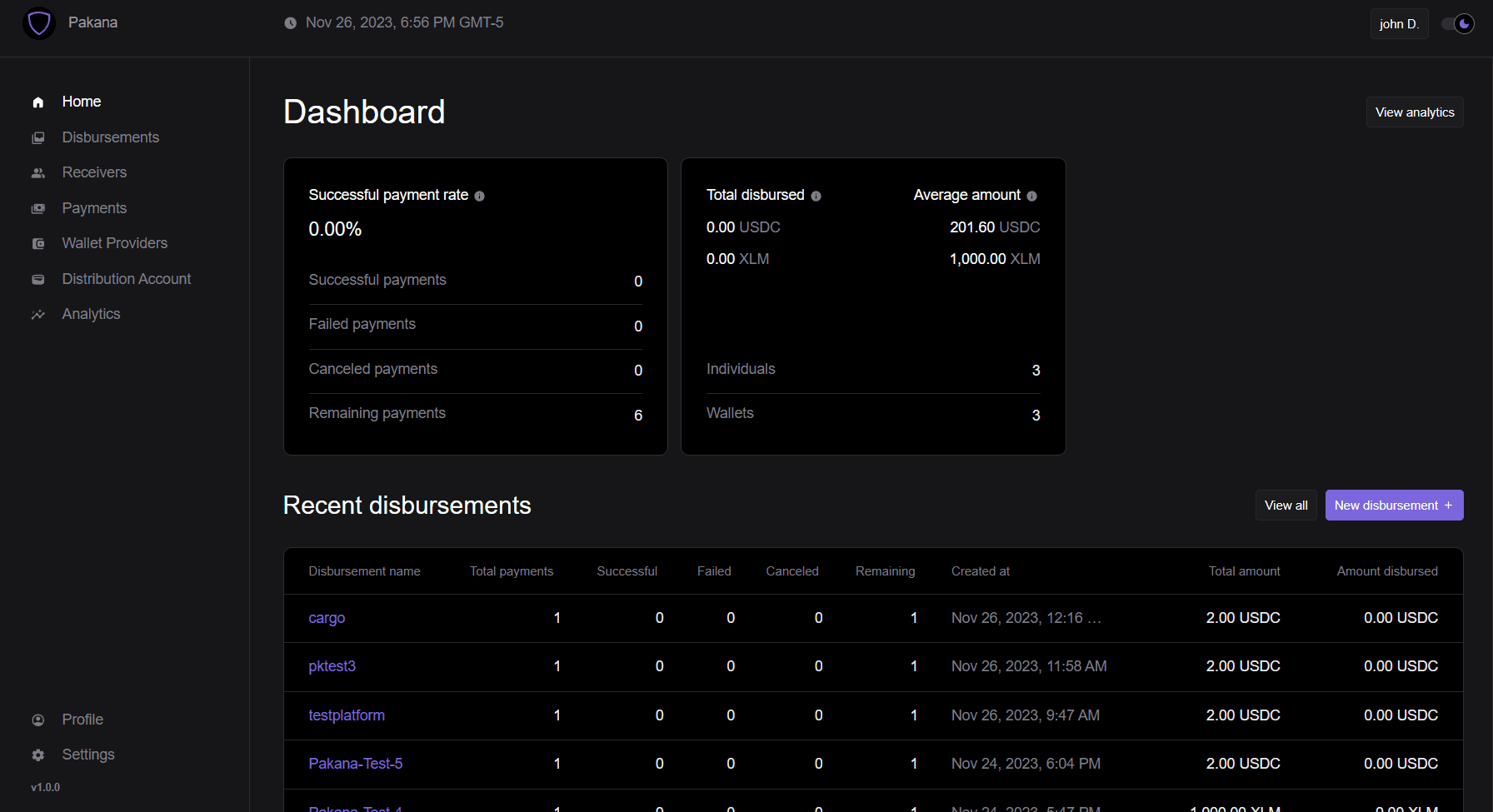Click info icon next to Total disbursed
Screen dimensions: 1493x812
(816, 197)
